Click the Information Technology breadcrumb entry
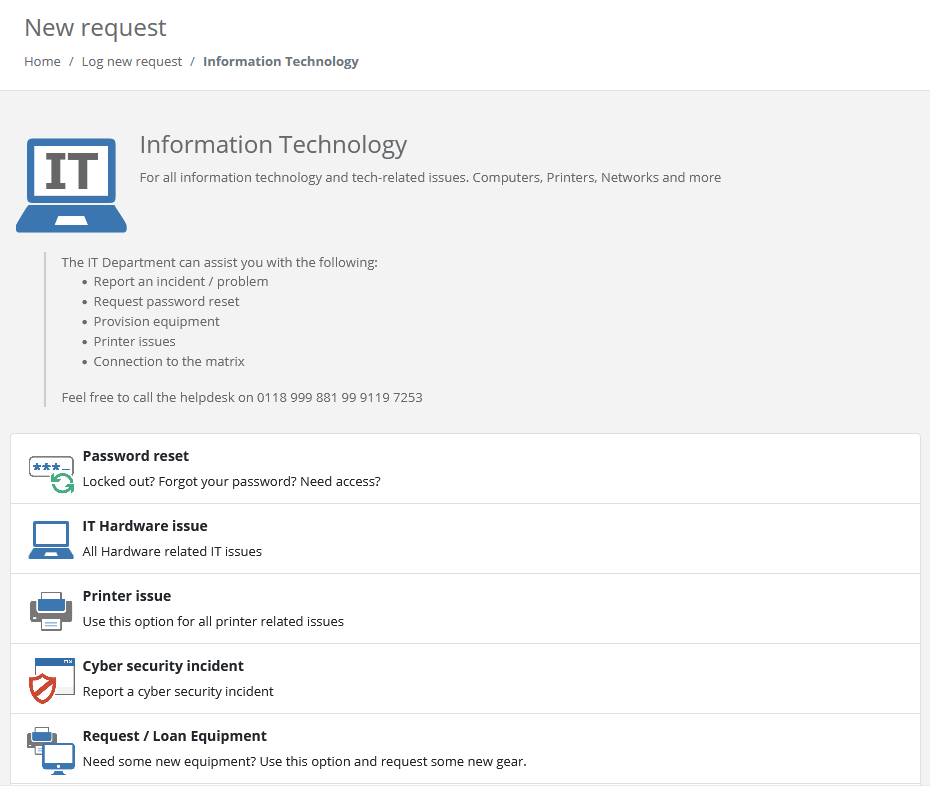 coord(280,61)
